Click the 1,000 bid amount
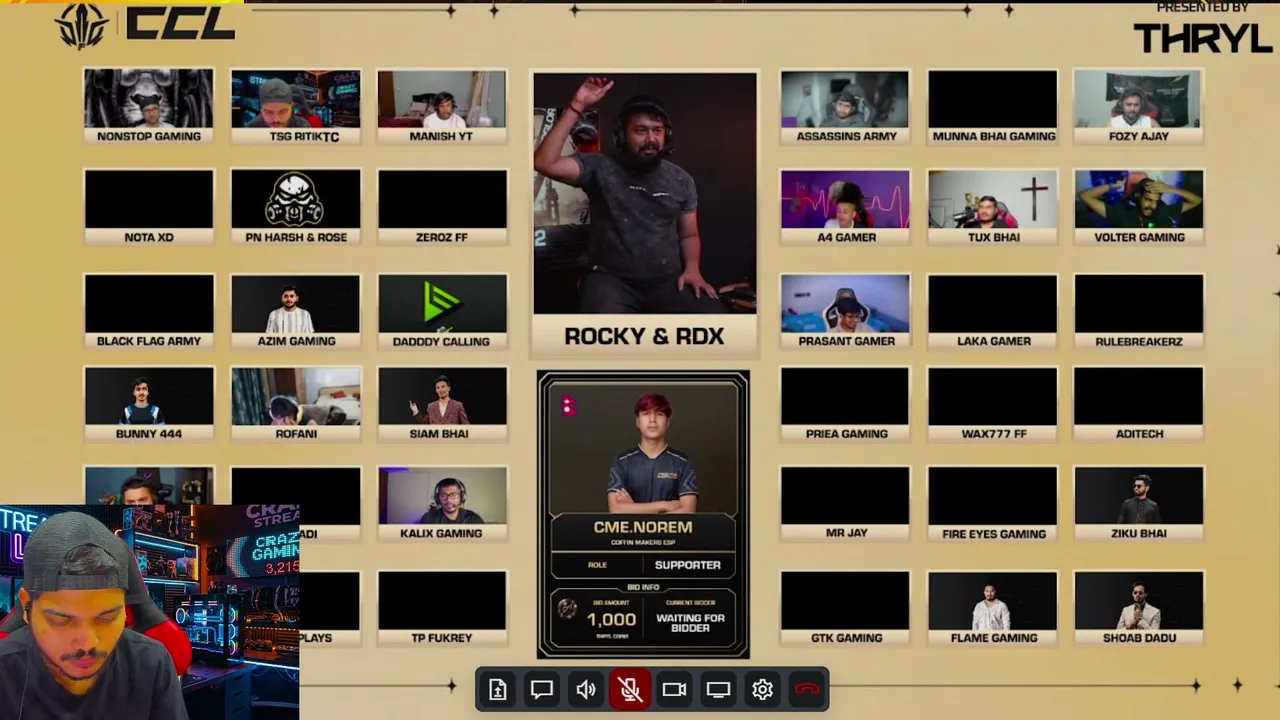 pyautogui.click(x=611, y=620)
